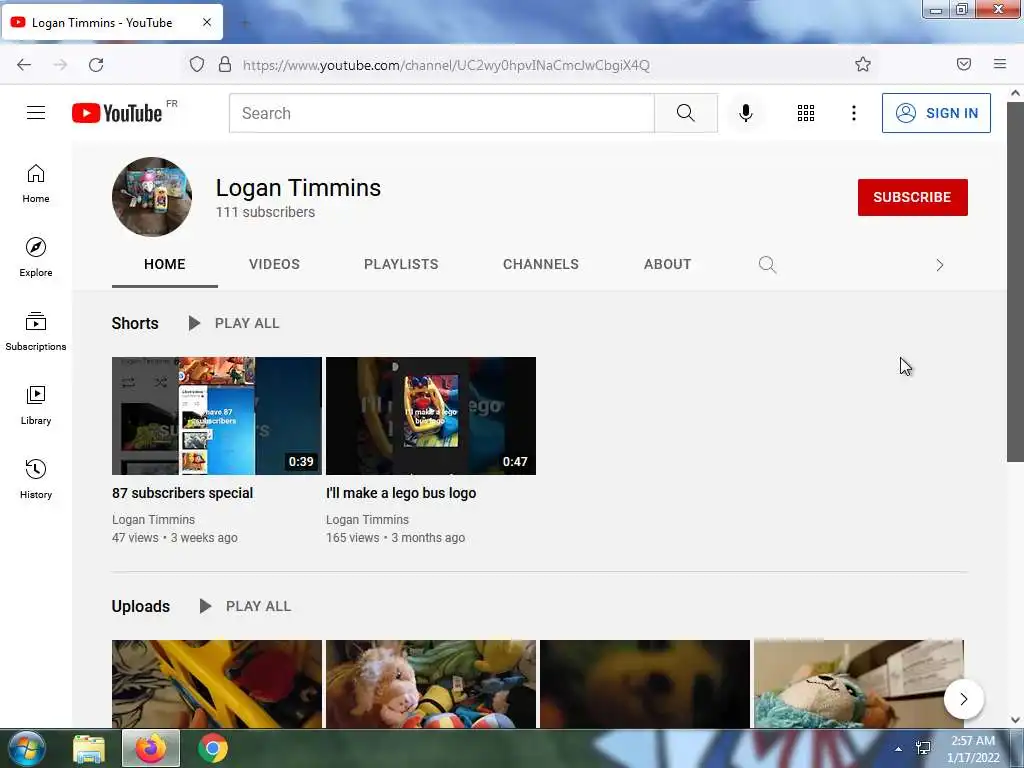
Task: Click SIGN IN button
Action: pos(936,113)
